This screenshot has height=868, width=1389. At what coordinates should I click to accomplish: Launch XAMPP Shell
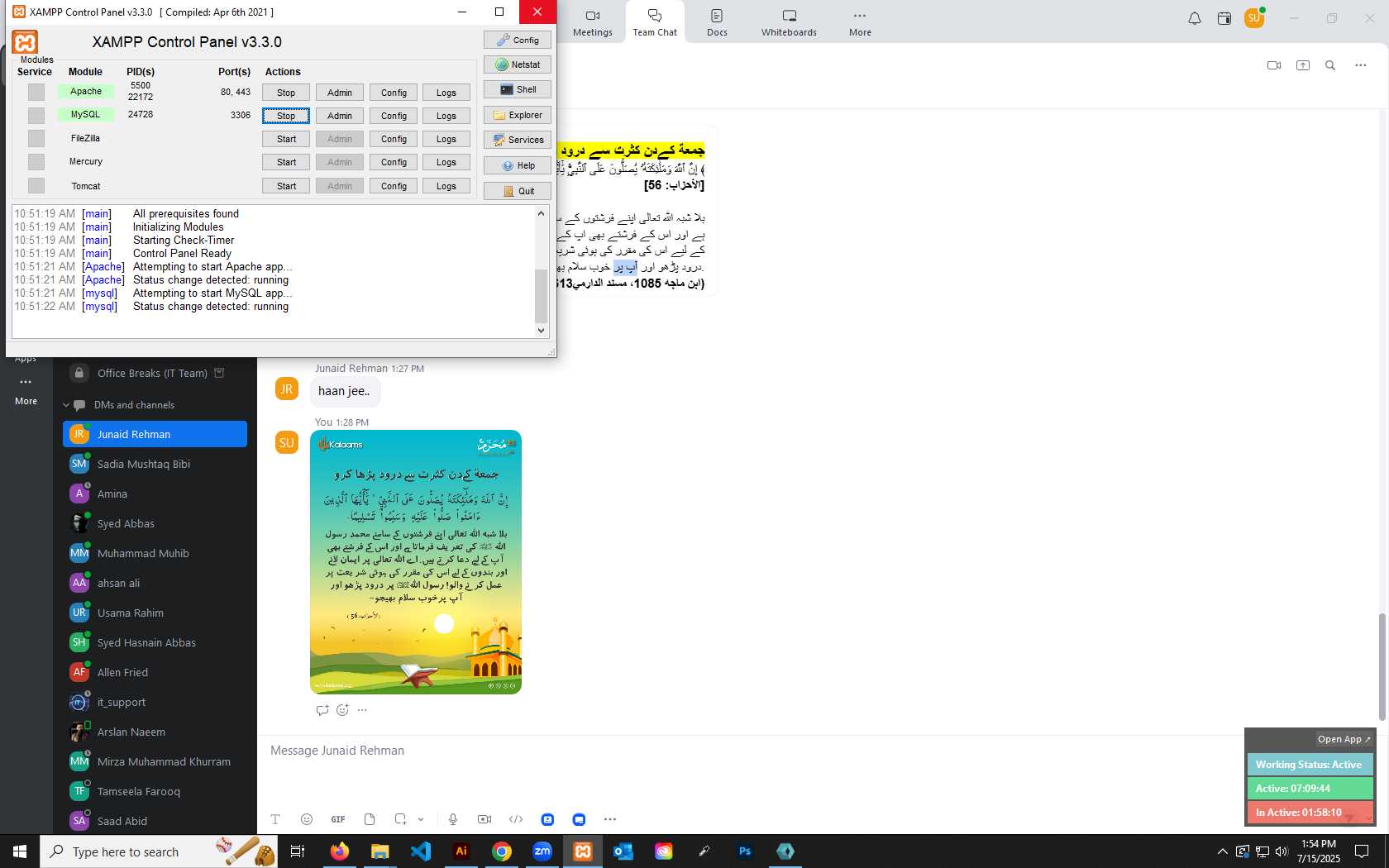click(x=517, y=89)
